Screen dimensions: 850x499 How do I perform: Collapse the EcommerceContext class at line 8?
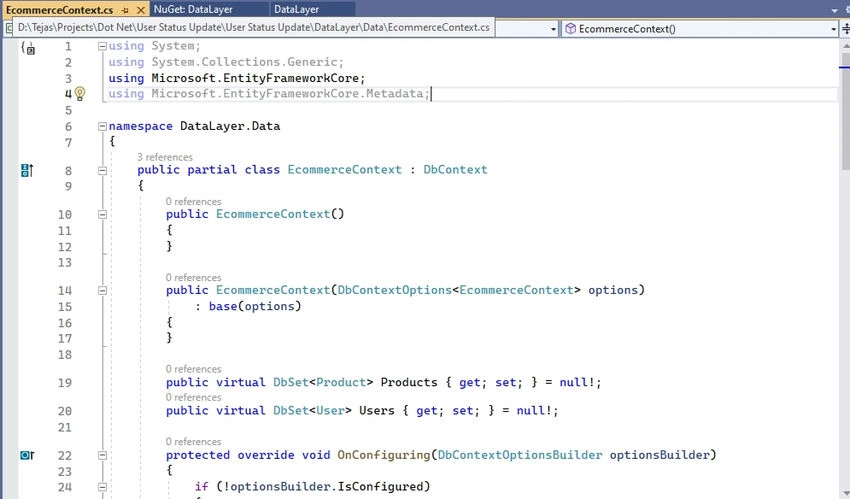coord(102,170)
